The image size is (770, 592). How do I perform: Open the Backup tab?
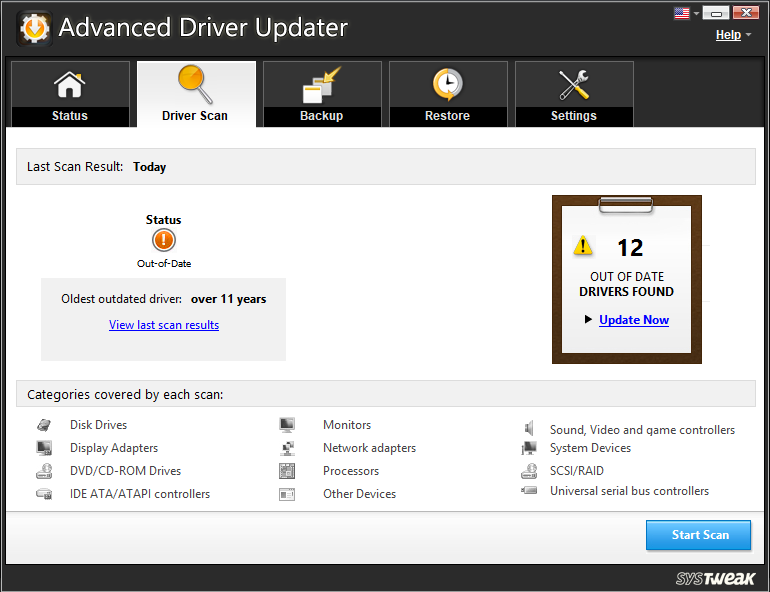tap(322, 94)
